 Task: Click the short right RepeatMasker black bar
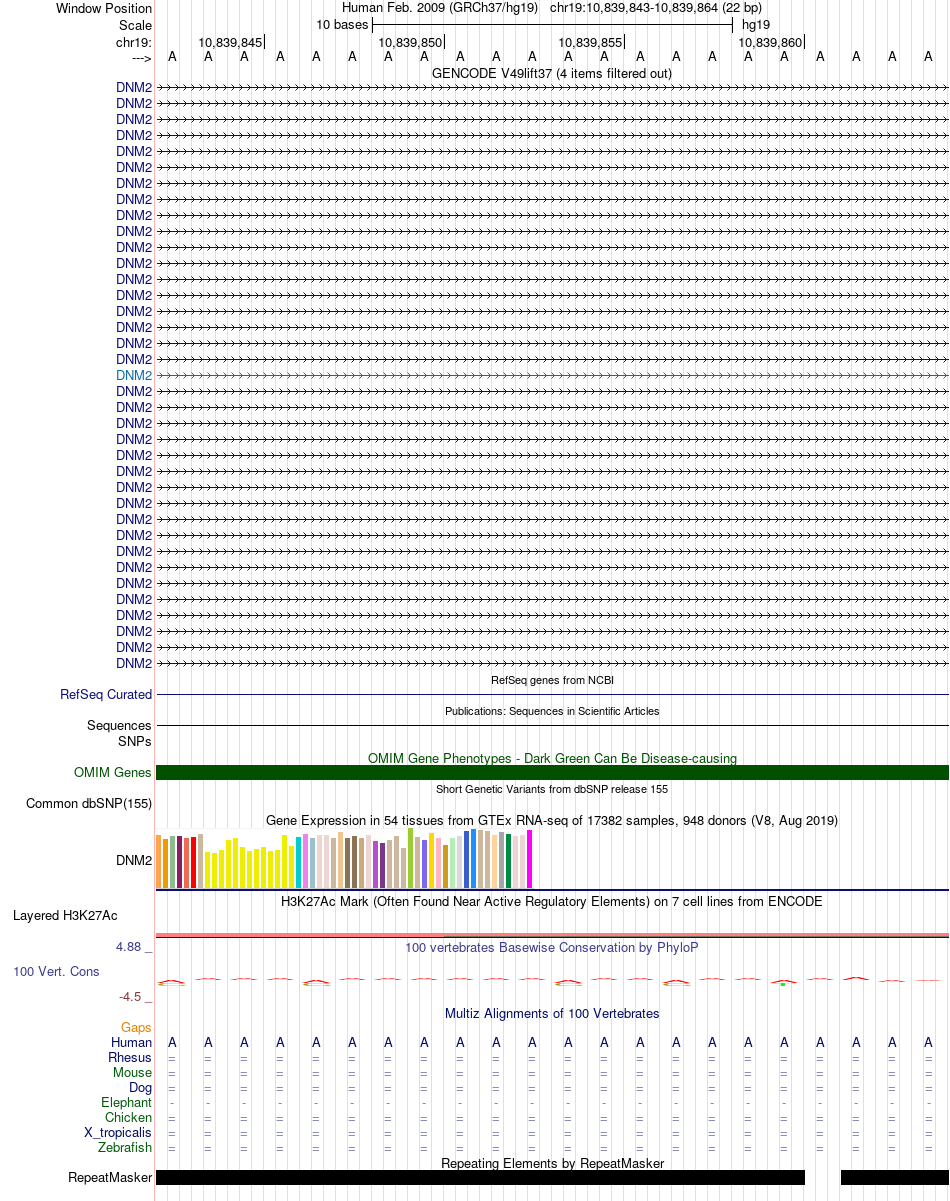[x=895, y=1177]
